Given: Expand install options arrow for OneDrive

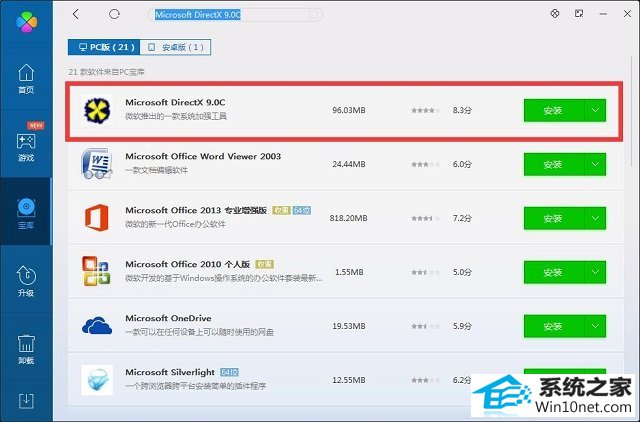Looking at the screenshot, I should (x=595, y=326).
